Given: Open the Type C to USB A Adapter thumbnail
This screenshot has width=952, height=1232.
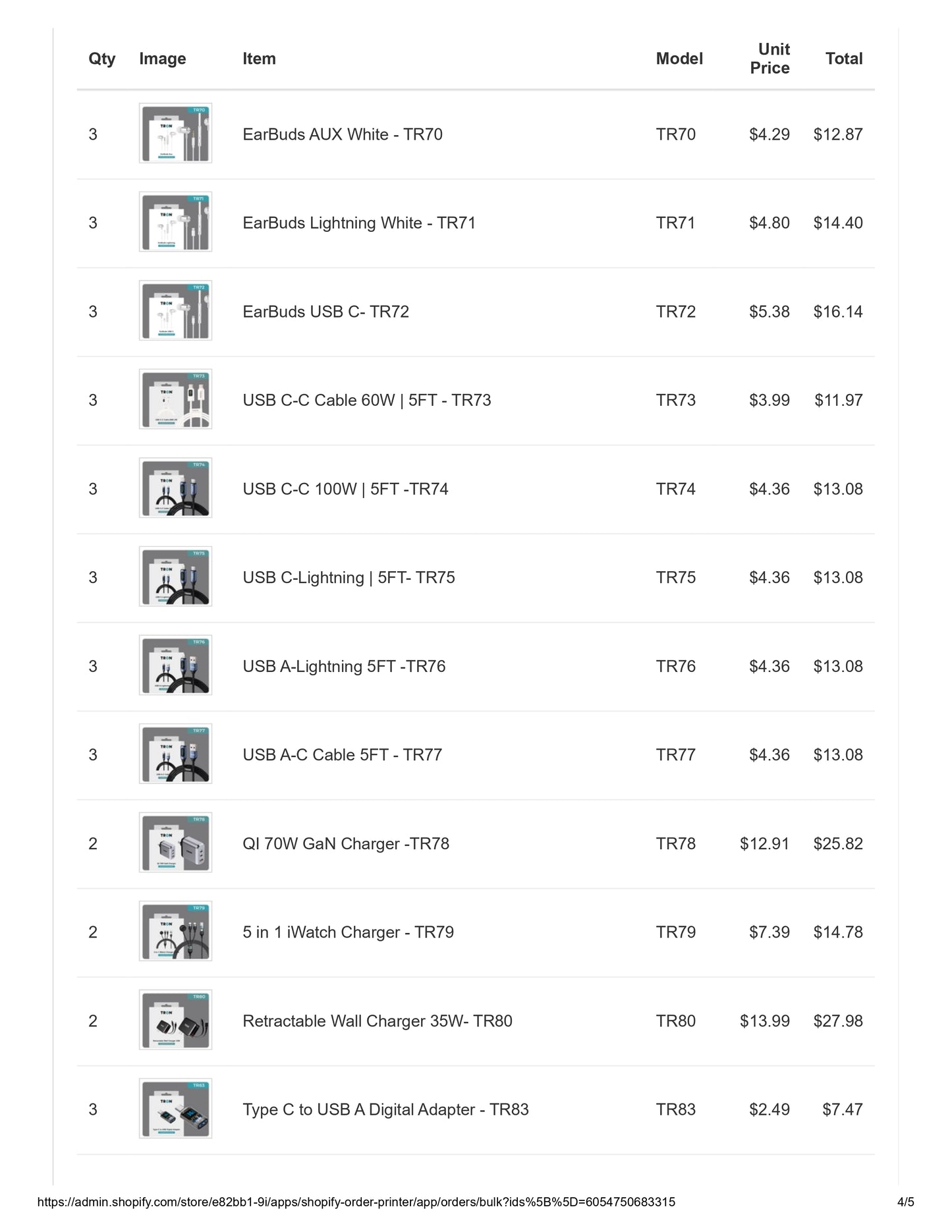Looking at the screenshot, I should point(175,1109).
